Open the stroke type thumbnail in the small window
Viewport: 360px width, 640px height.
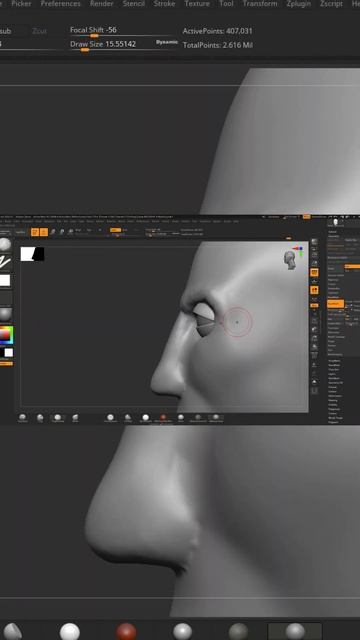point(5,262)
